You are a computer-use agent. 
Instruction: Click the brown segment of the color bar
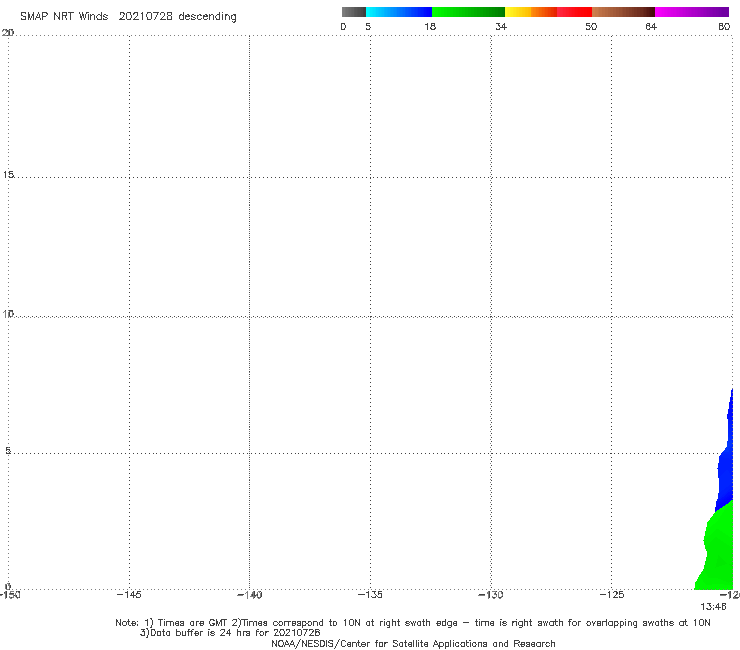point(623,12)
